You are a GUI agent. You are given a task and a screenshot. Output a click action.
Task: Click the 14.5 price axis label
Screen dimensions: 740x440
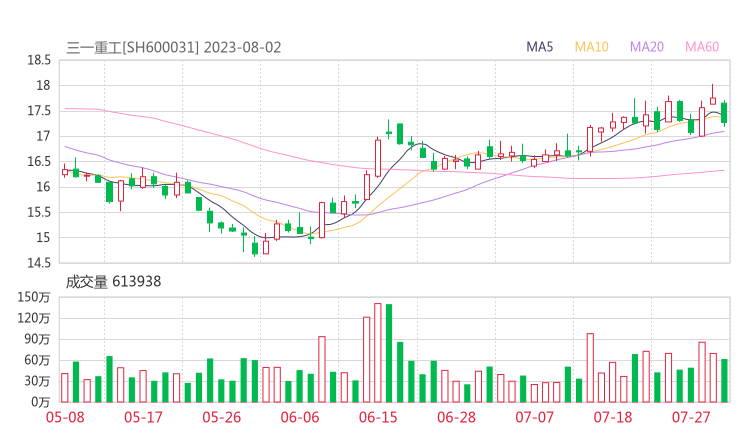(x=39, y=263)
